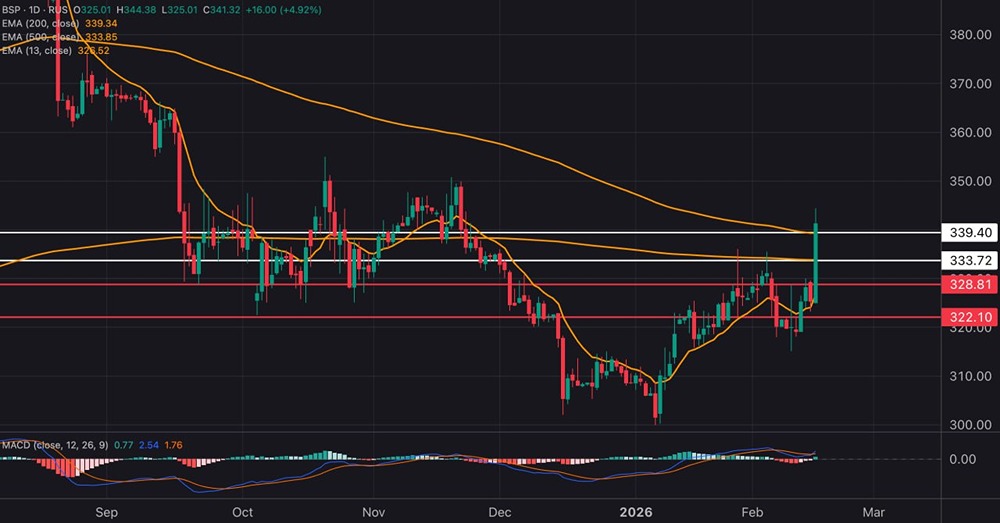
Task: Click the MACD signal value 1.76
Action: pos(173,445)
